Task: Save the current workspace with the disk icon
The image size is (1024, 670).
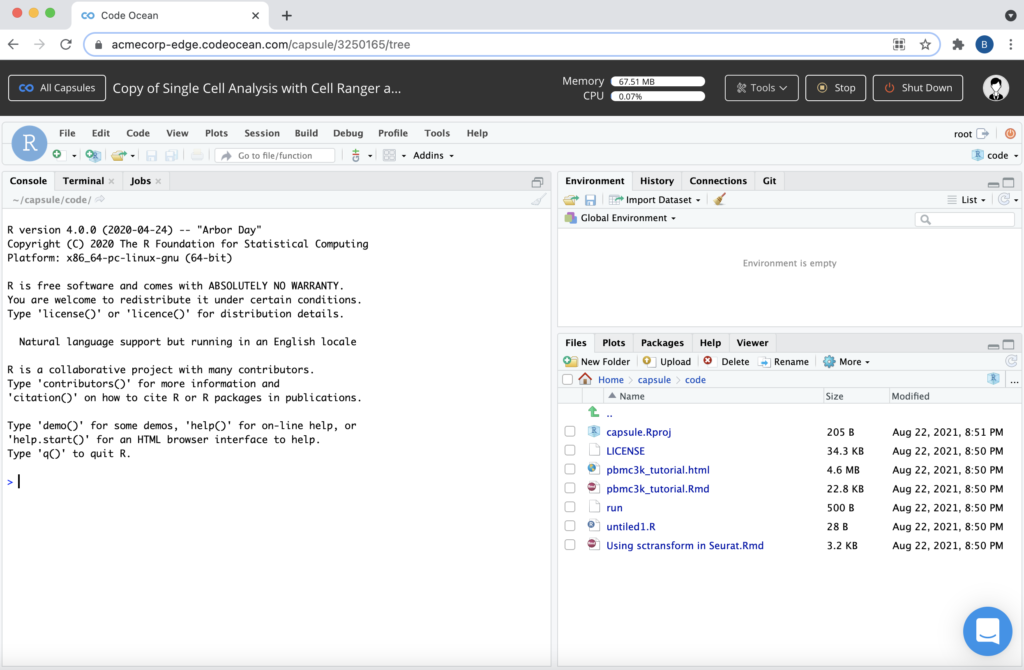Action: [591, 199]
